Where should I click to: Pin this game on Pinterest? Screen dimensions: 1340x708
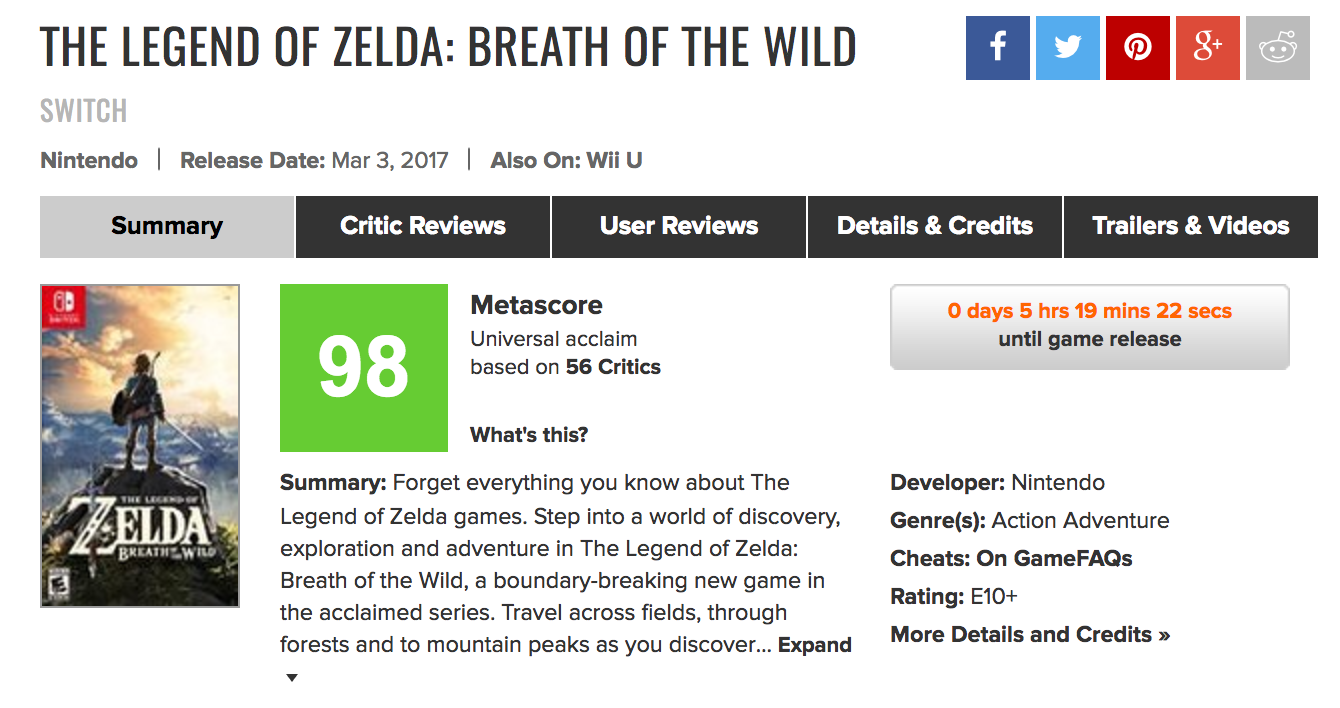(x=1137, y=47)
